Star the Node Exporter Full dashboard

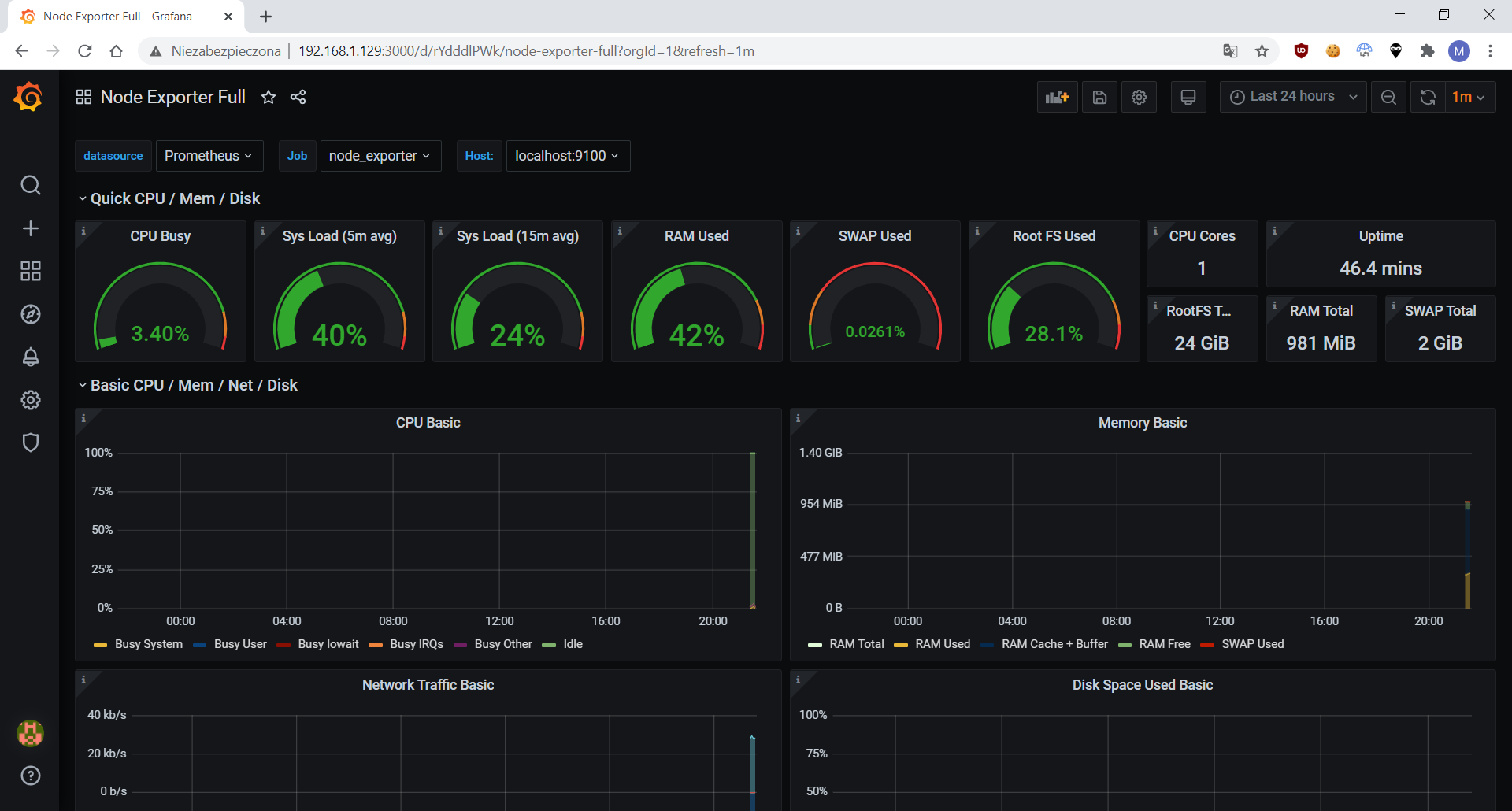pos(269,97)
